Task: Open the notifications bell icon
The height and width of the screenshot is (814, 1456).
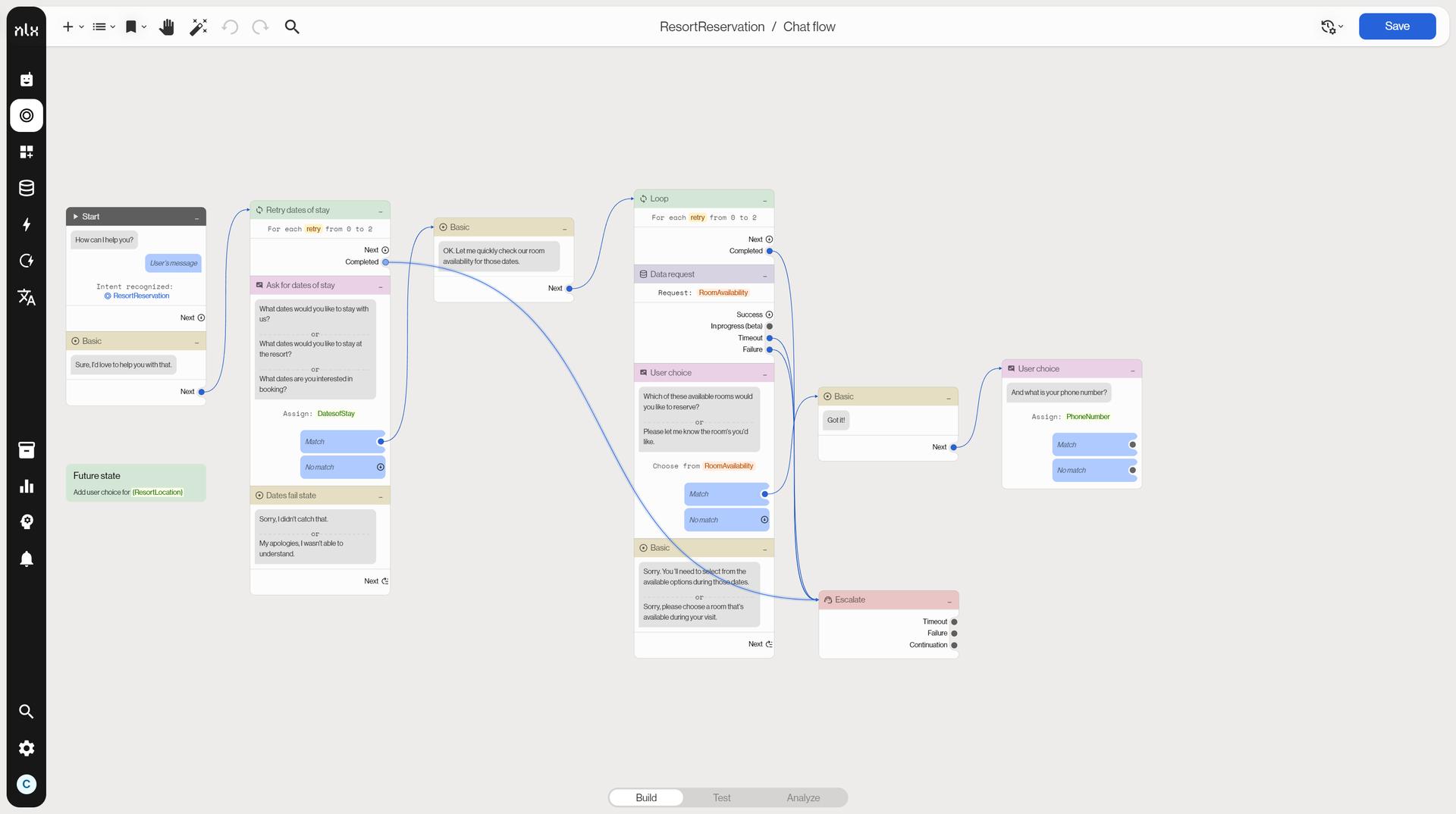Action: click(x=27, y=559)
